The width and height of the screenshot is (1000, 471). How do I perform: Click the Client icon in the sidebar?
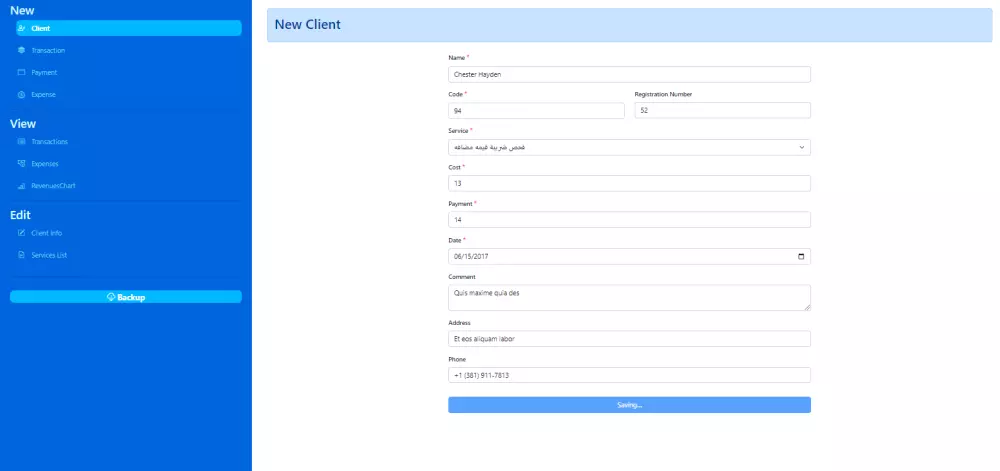click(x=22, y=28)
